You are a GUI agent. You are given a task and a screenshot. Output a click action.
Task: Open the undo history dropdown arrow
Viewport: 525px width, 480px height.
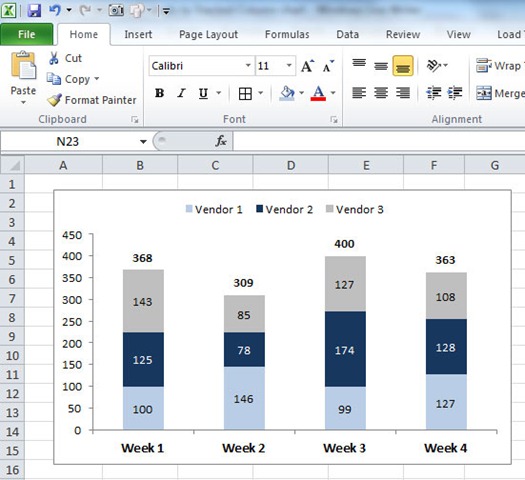click(x=69, y=10)
